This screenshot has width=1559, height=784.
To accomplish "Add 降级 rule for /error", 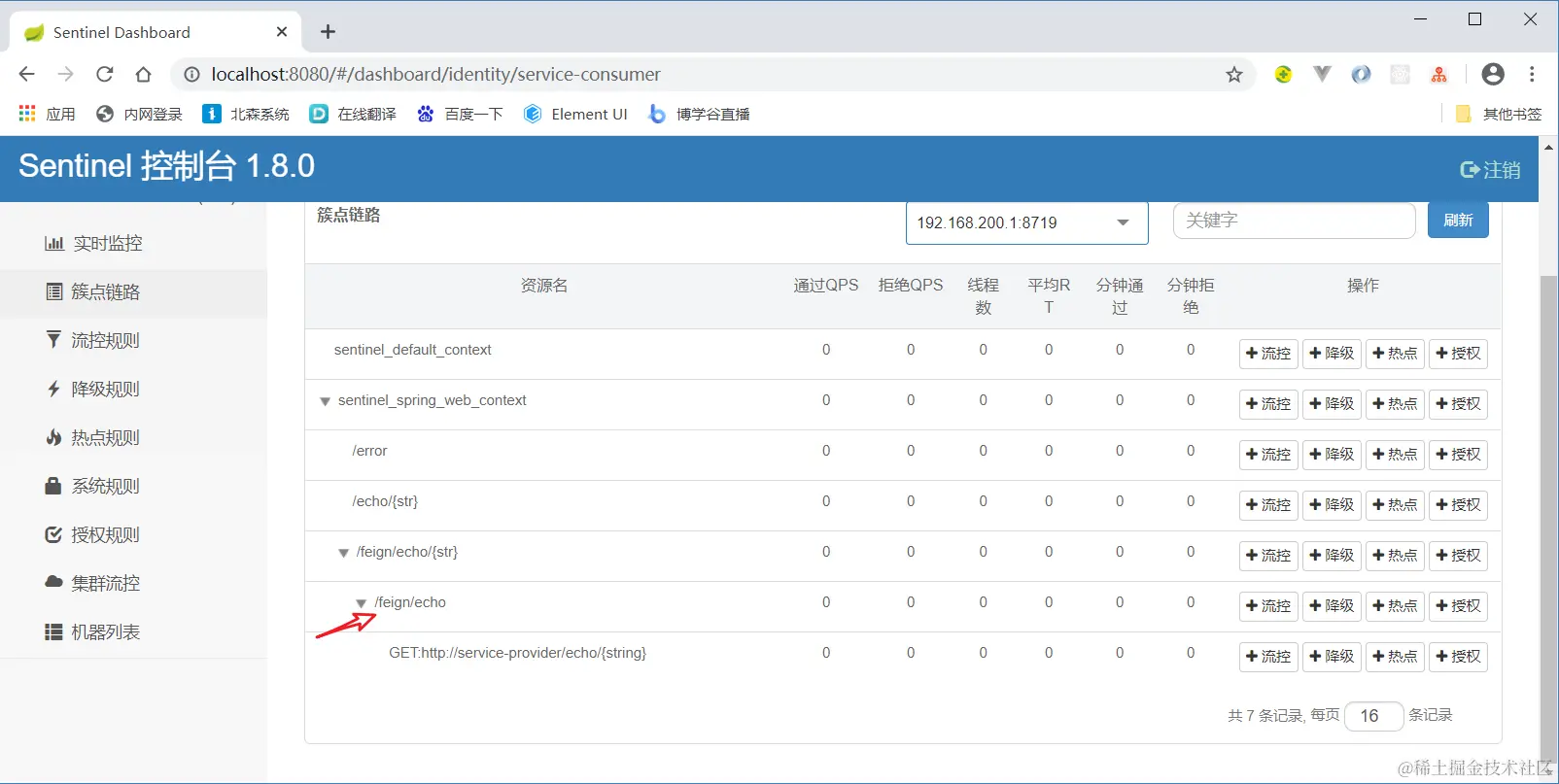I will (1332, 455).
